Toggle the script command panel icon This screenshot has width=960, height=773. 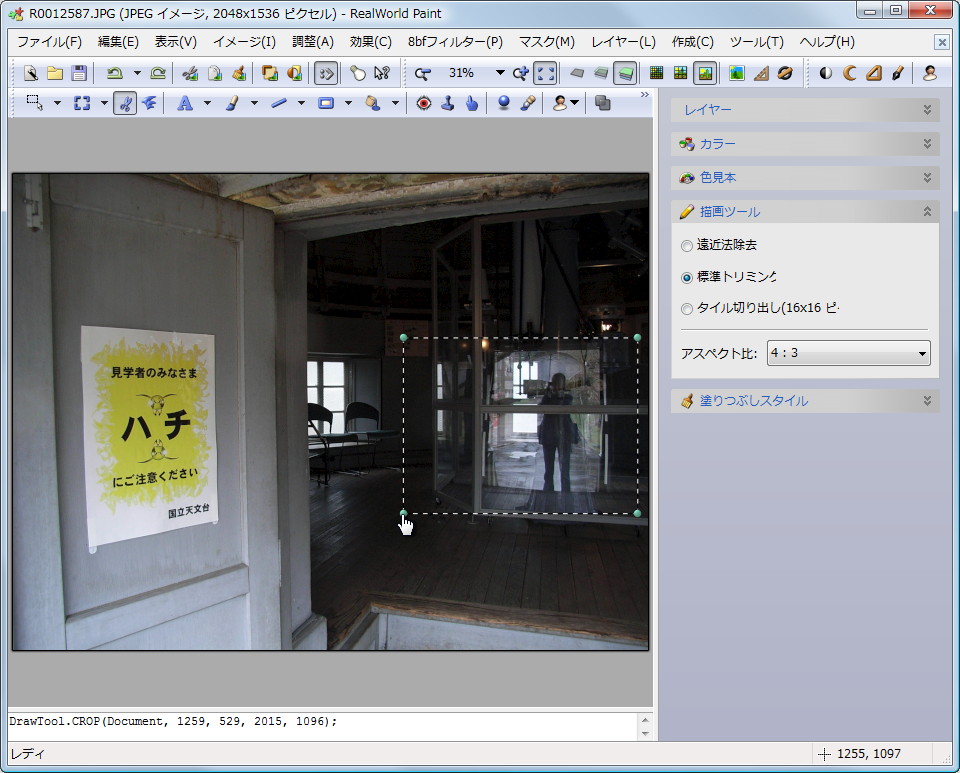pos(326,73)
